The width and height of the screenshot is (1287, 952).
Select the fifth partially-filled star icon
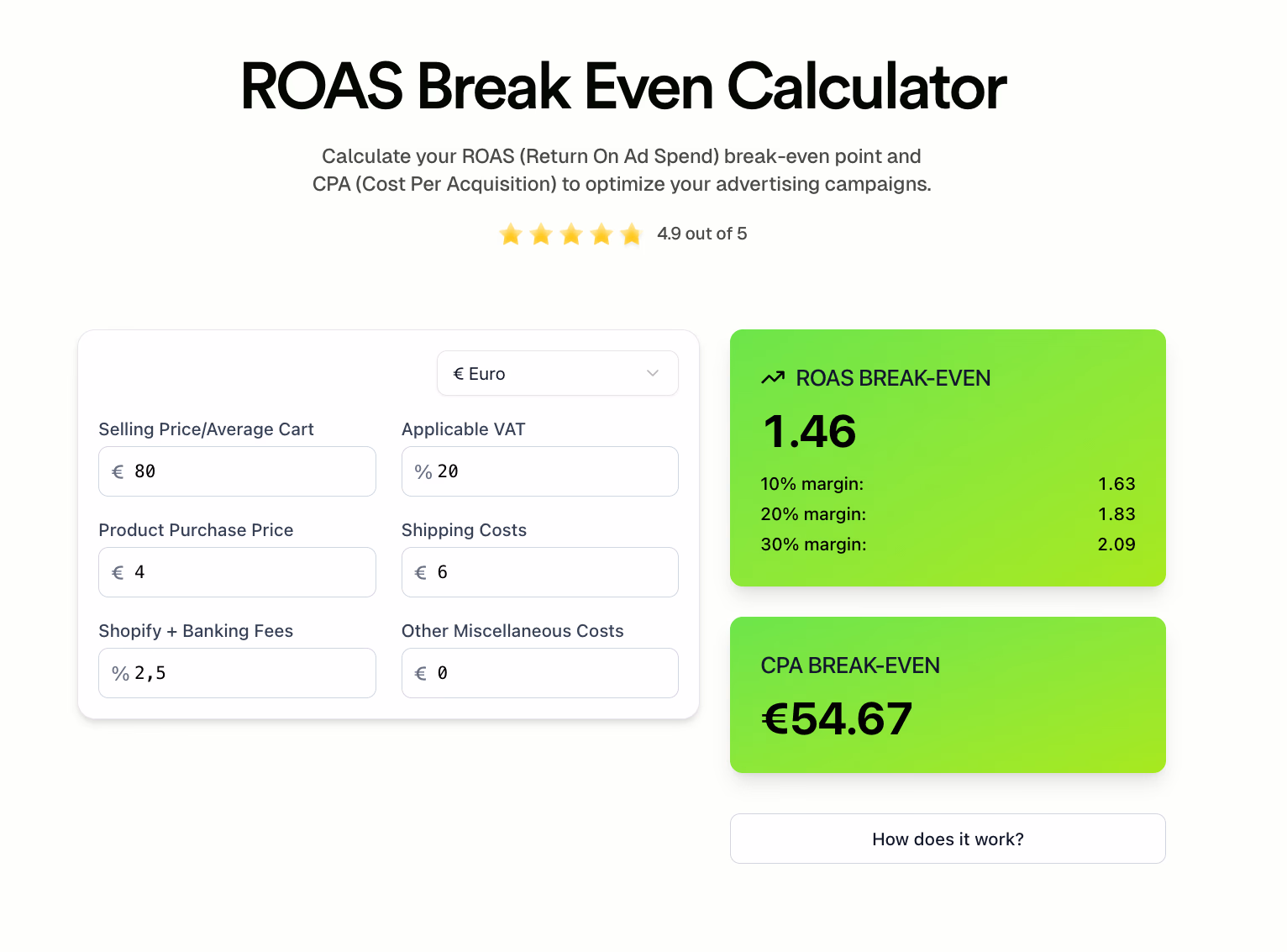632,234
